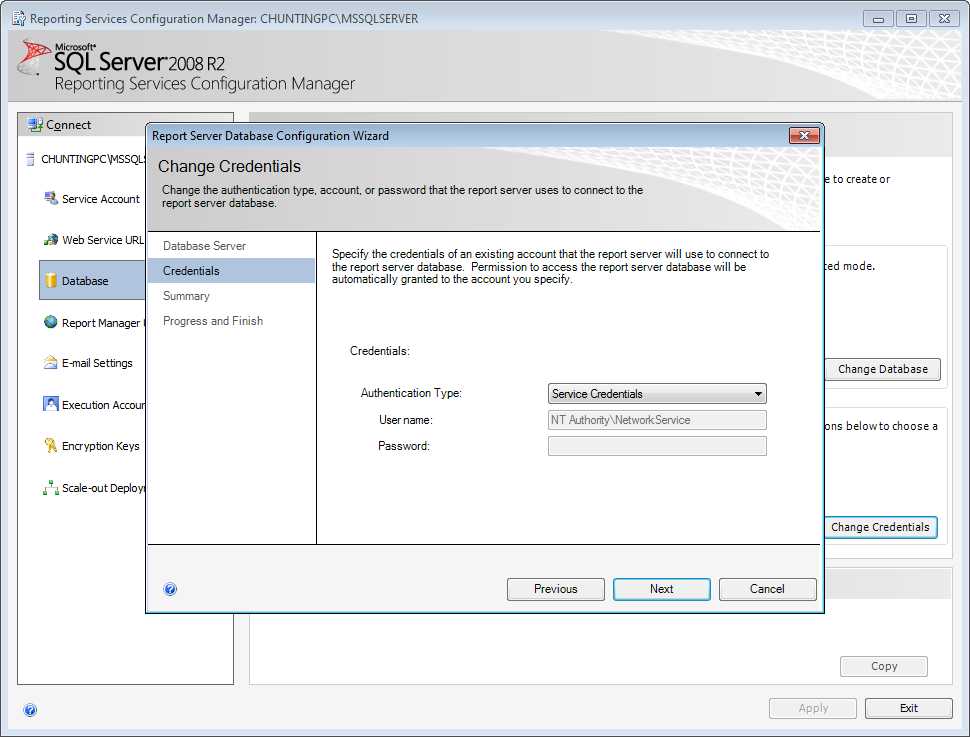The width and height of the screenshot is (970, 737).
Task: Click the Web Service URL globe icon
Action: click(51, 239)
